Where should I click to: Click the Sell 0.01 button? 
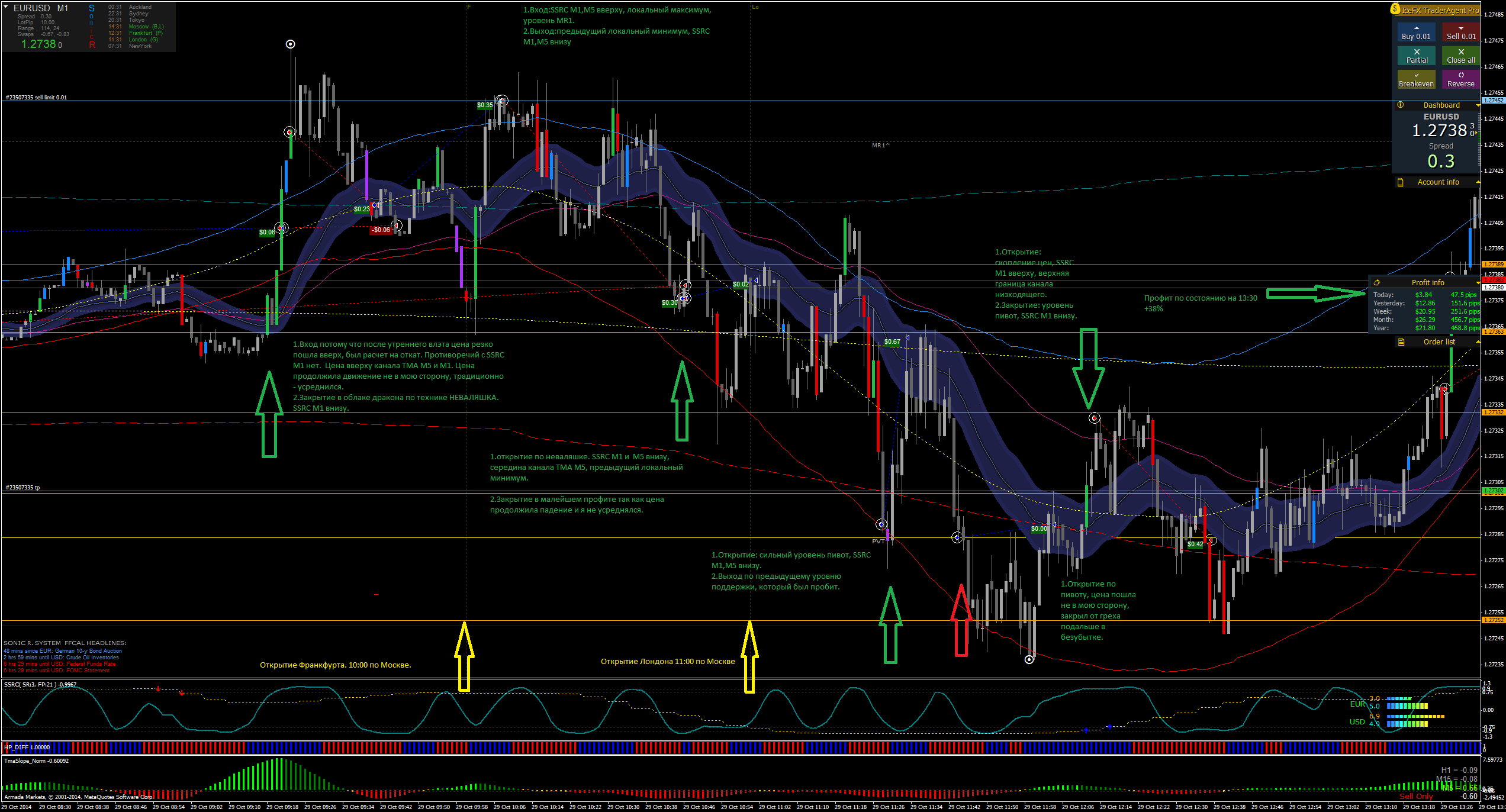point(1461,33)
